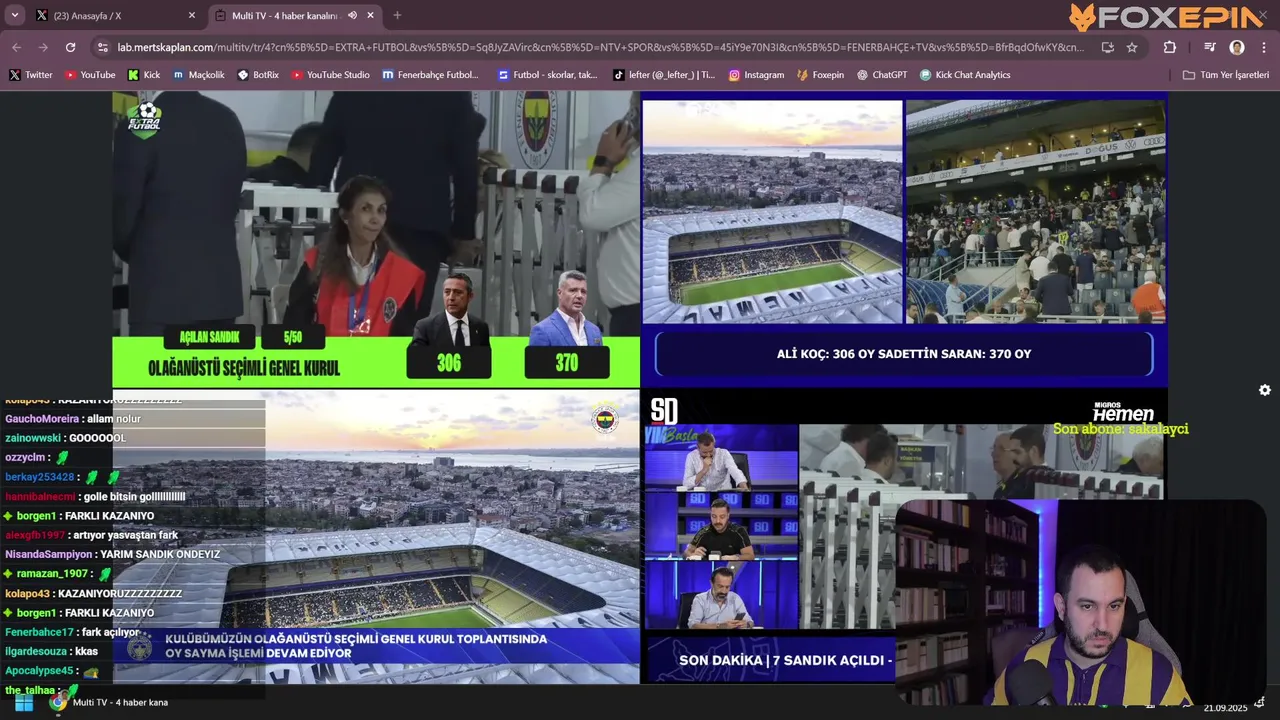Click 'ALİ KOÇ: 306 OY' score banner
Screen dimensions: 1280x720
coord(904,354)
